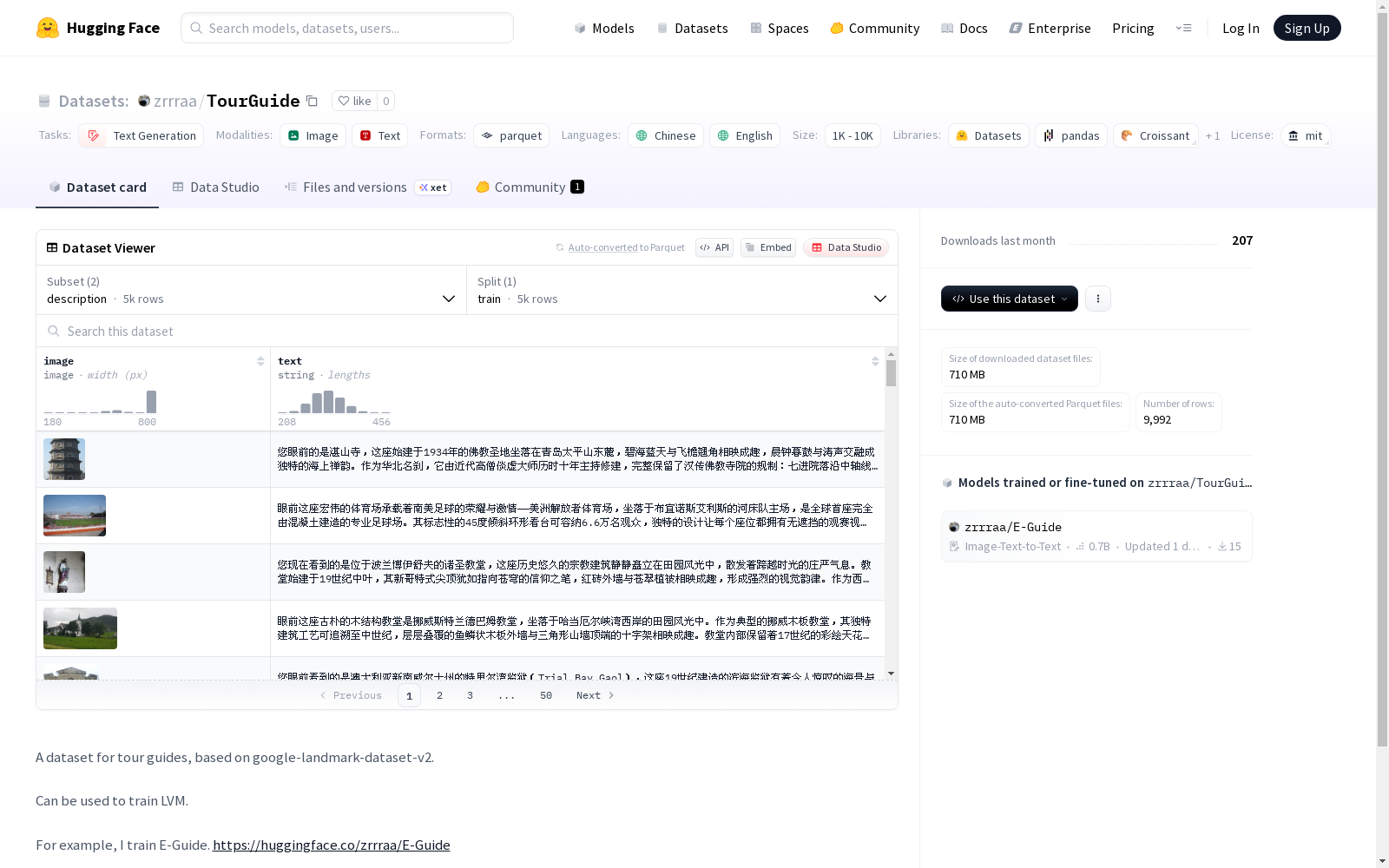Copy the dataset name with copy icon
The height and width of the screenshot is (868, 1389).
pyautogui.click(x=312, y=101)
